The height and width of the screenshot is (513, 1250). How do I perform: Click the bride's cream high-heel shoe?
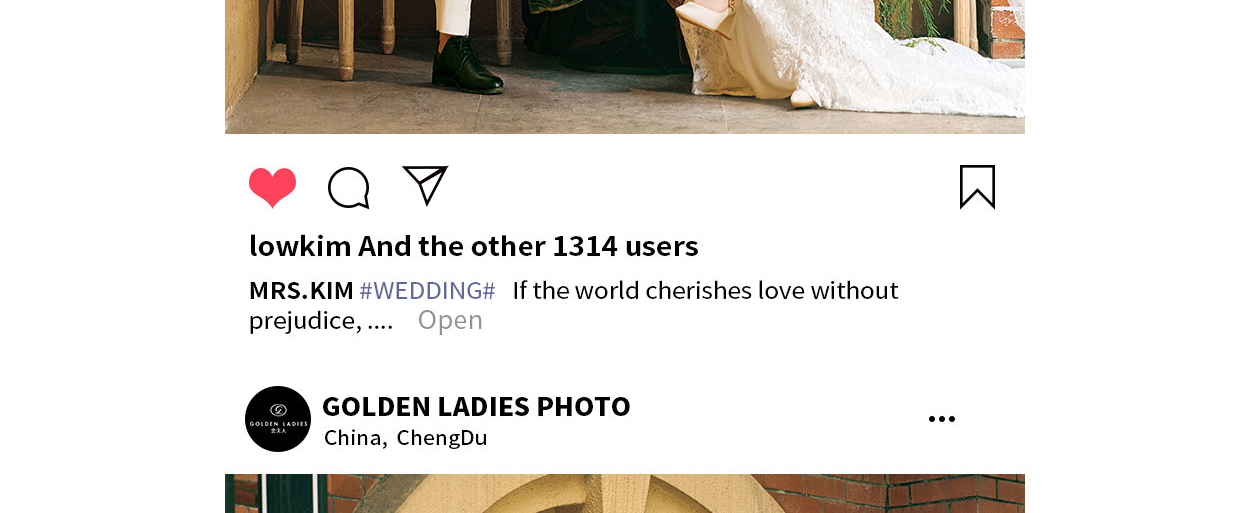[708, 15]
